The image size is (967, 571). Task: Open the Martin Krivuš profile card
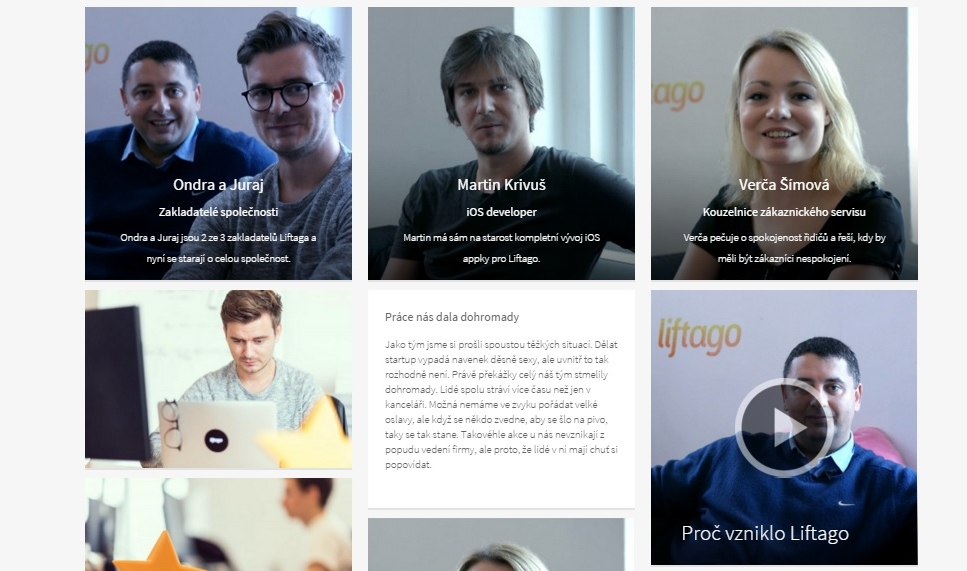point(501,143)
